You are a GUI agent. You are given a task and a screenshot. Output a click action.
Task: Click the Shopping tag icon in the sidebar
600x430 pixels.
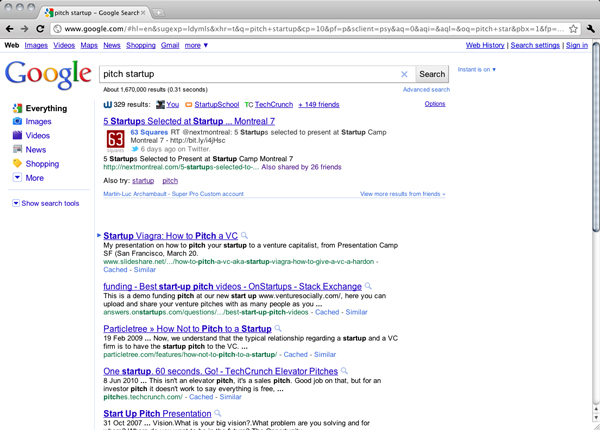[17, 163]
